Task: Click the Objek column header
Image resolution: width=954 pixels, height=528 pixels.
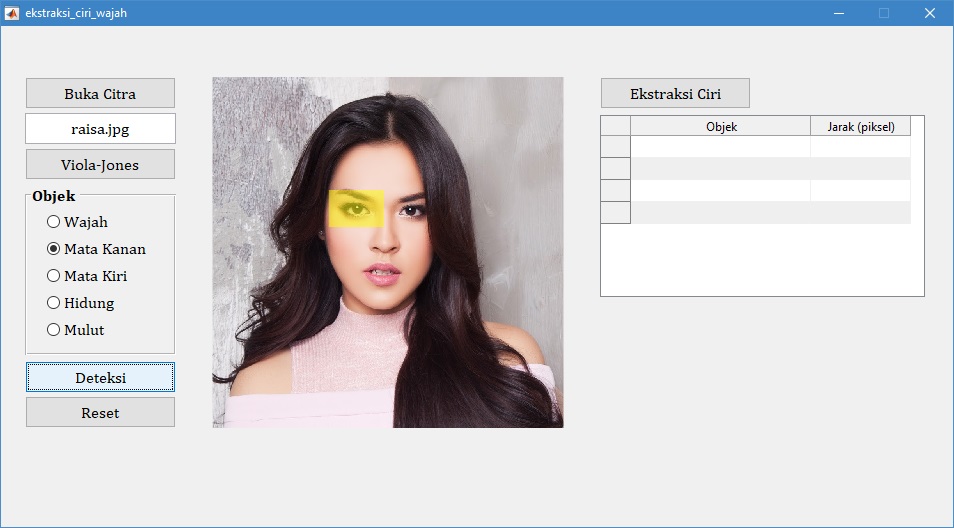Action: [721, 126]
